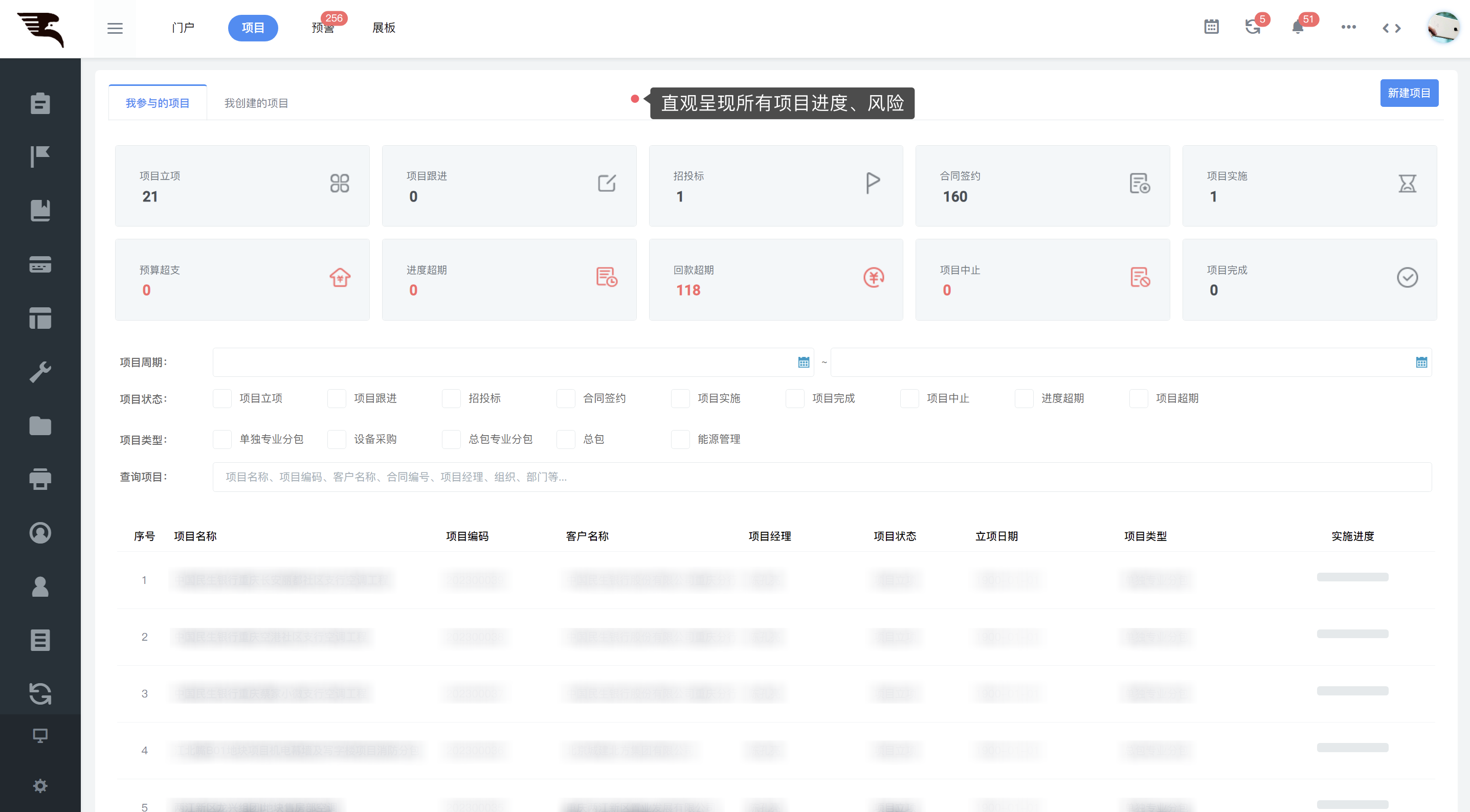Click the settings gear in sidebar

coord(40,786)
